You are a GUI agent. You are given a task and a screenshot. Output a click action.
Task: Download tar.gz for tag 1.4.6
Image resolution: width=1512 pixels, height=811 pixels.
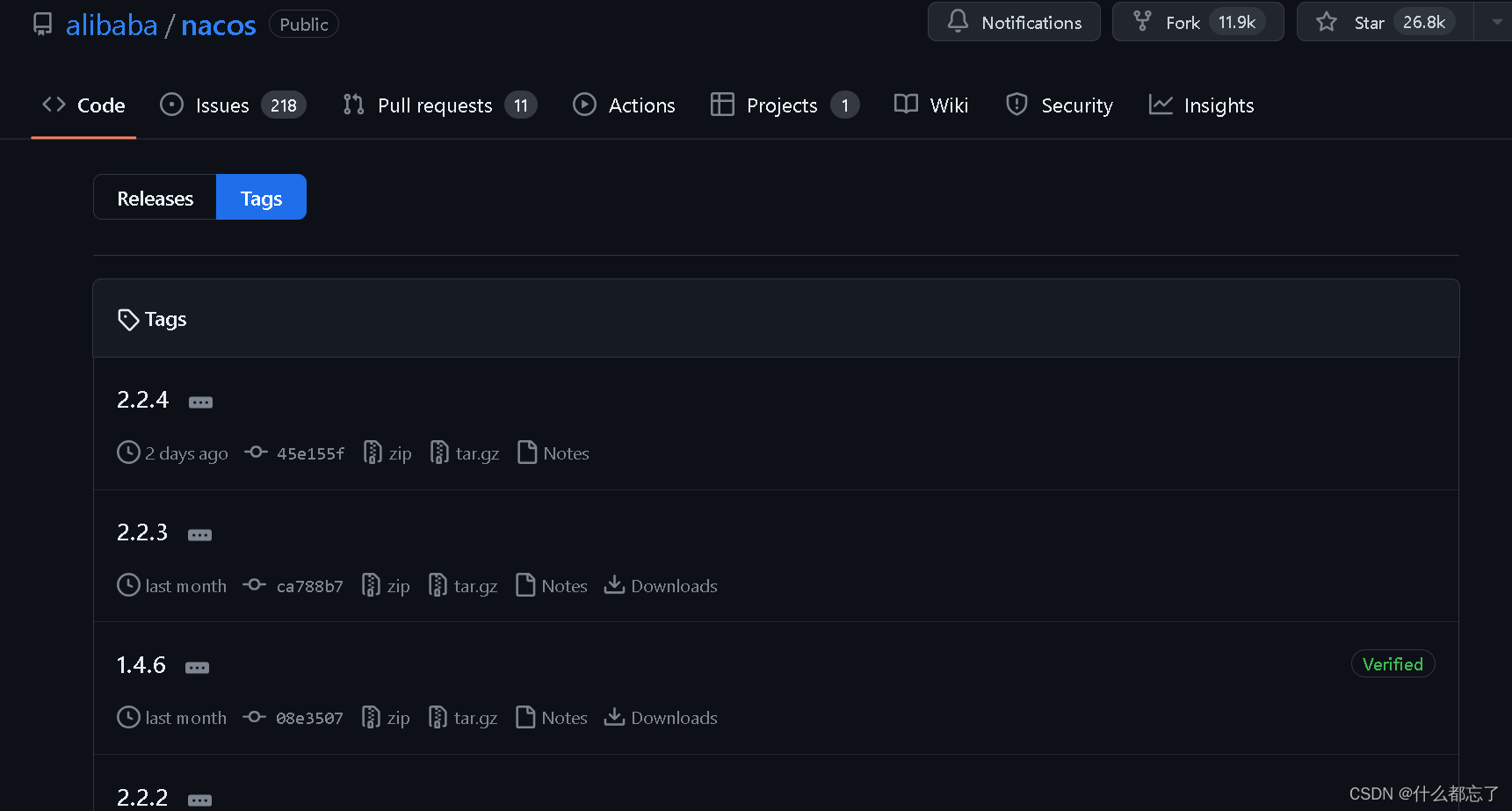(463, 717)
